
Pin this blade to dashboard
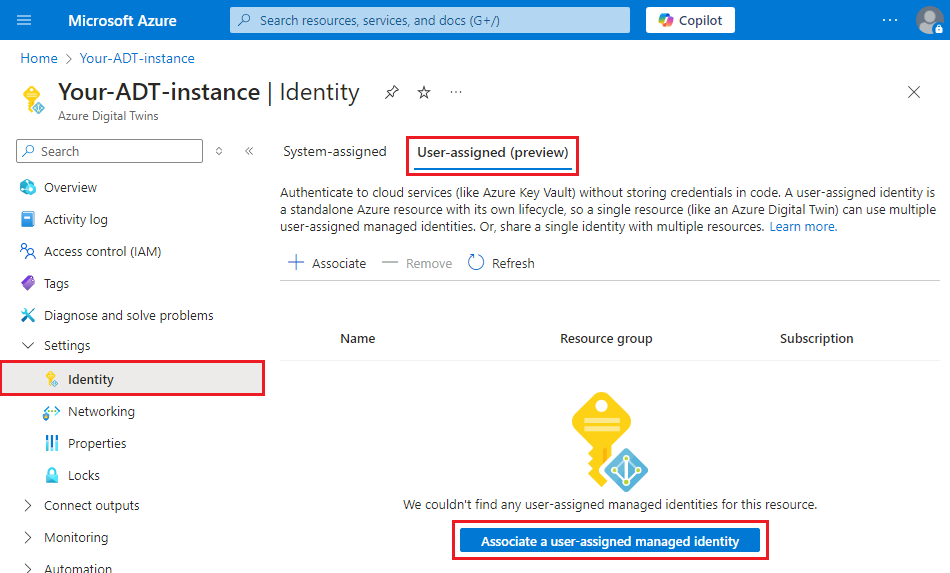click(x=392, y=92)
